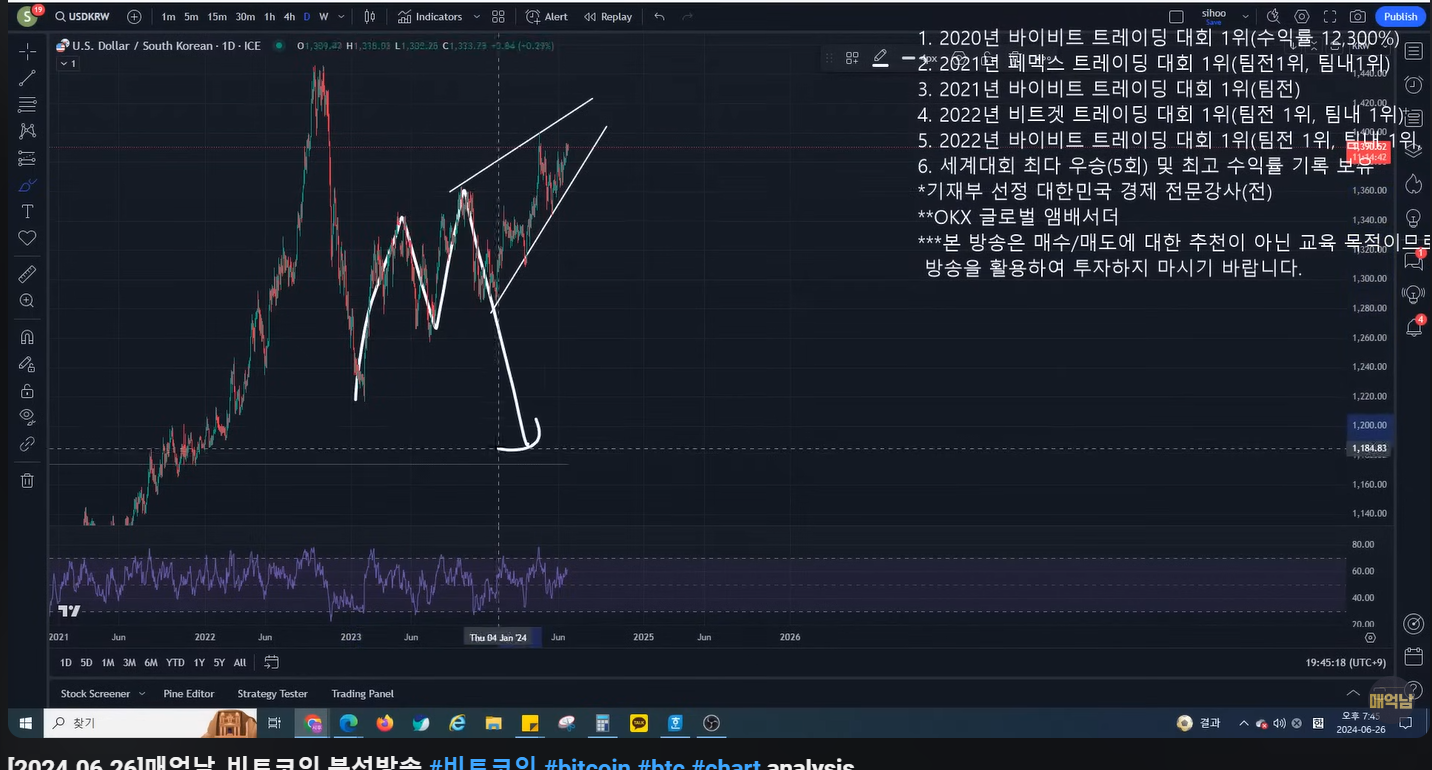Set the date range to All
Image resolution: width=1432 pixels, height=770 pixels.
click(240, 662)
